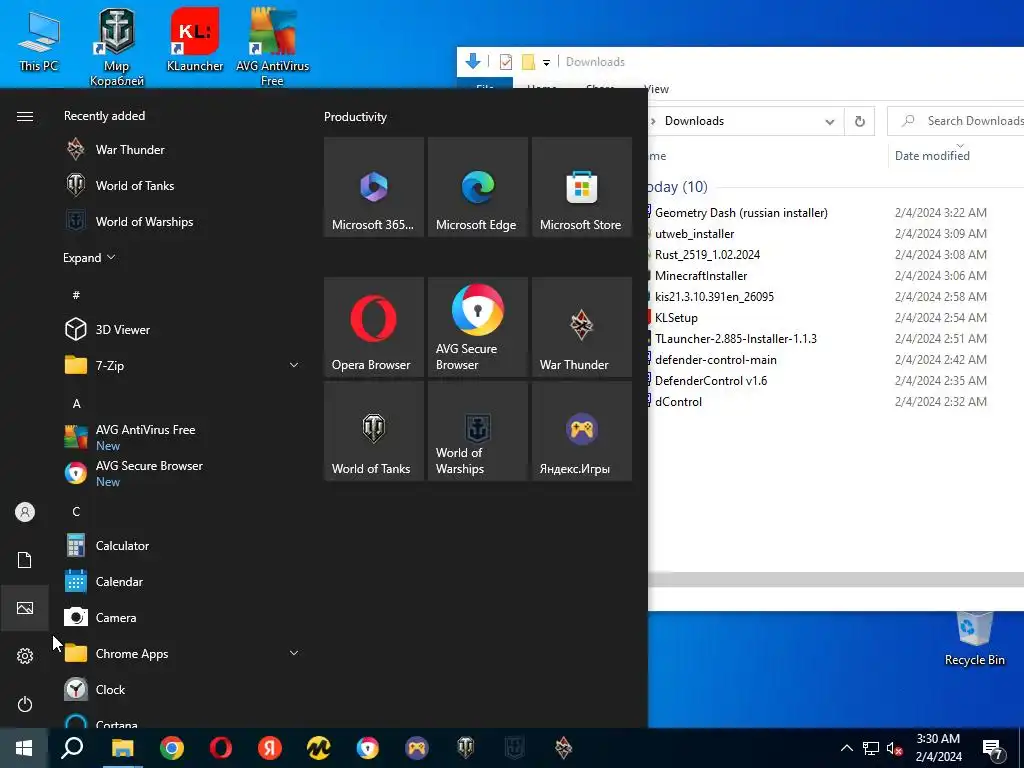
Task: Select utweb_installer file
Action: [x=694, y=233]
